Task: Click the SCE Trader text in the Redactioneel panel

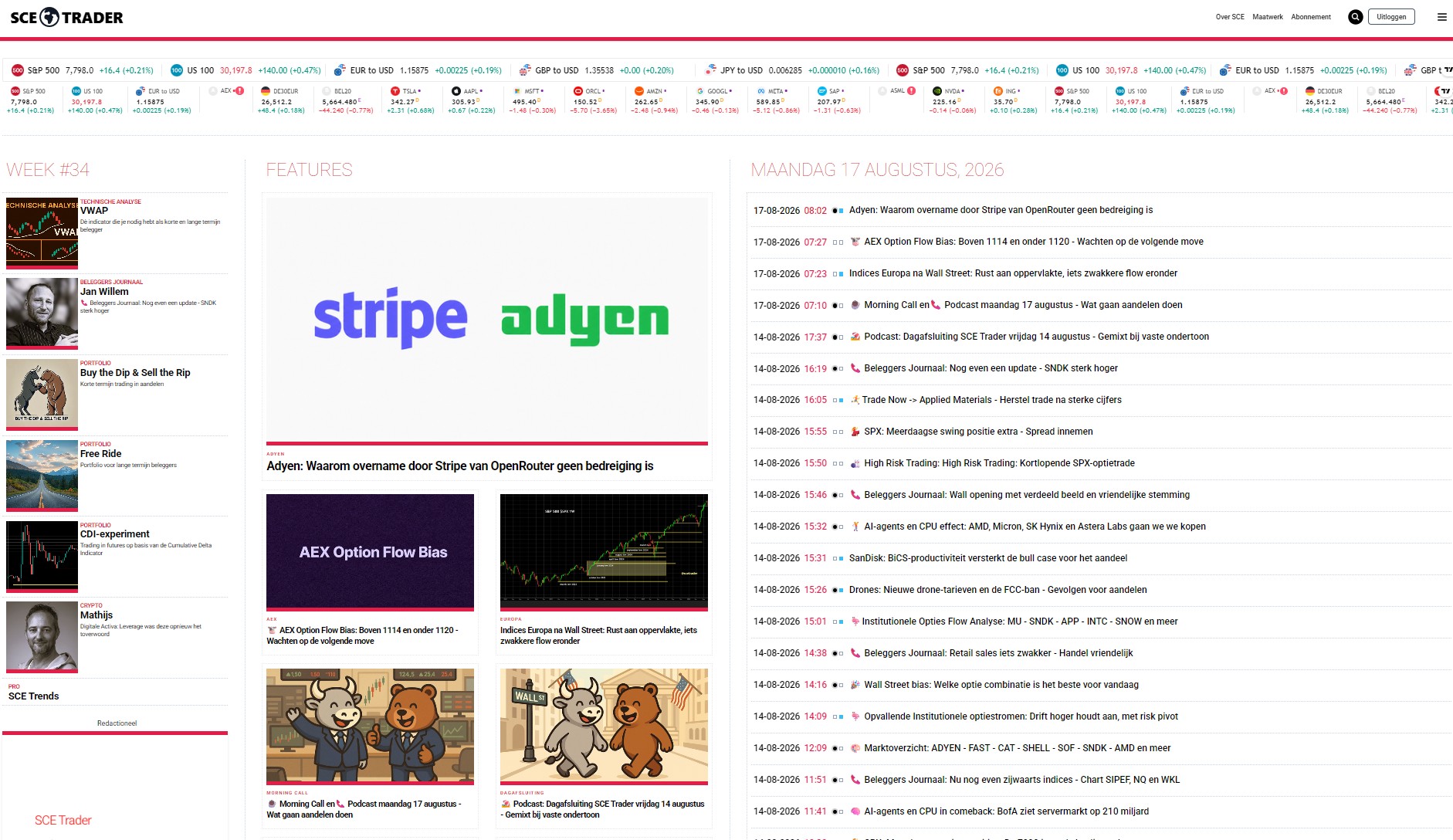Action: pos(63,820)
